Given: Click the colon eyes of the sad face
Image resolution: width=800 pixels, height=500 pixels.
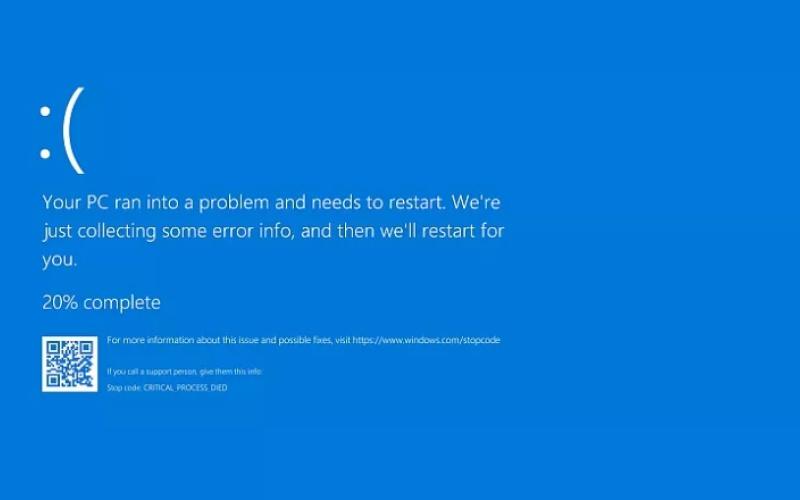Looking at the screenshot, I should tap(45, 132).
